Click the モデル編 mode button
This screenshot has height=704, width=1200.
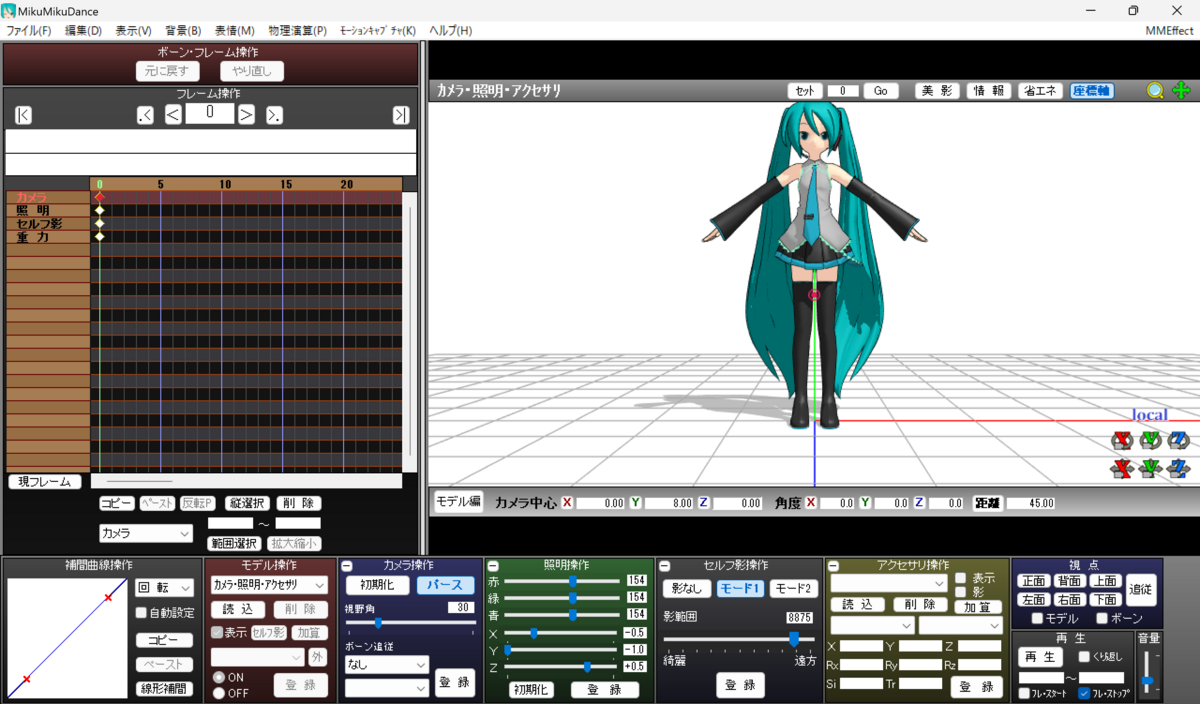[x=459, y=502]
